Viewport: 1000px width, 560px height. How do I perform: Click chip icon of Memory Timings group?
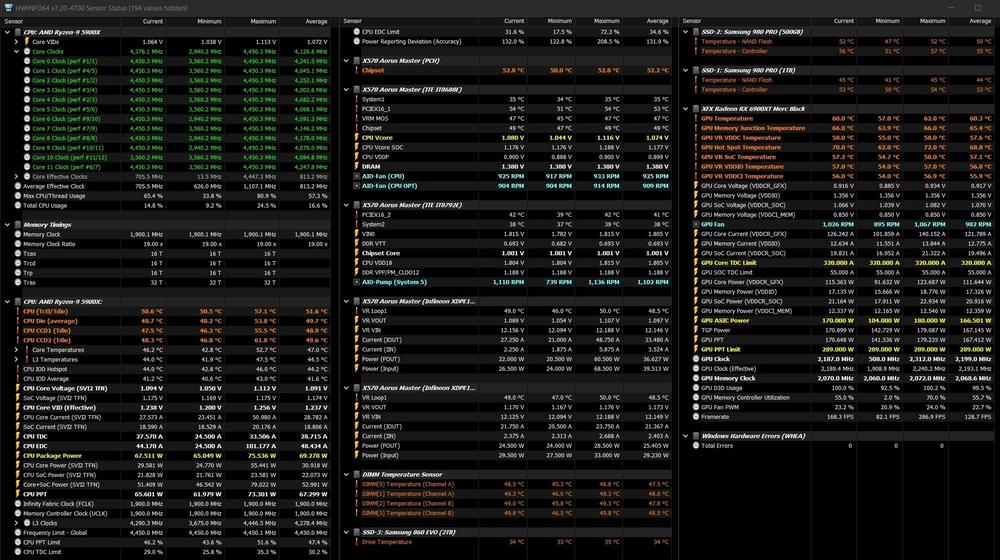[16, 225]
